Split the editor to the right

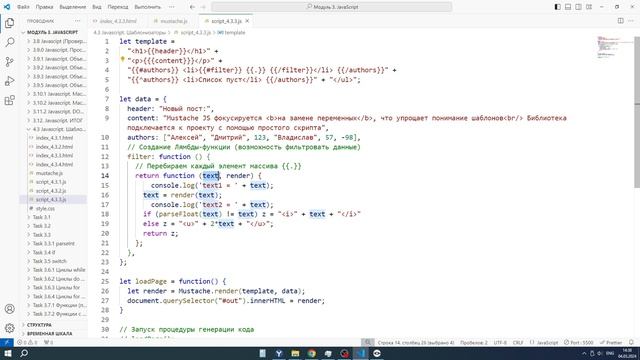point(620,21)
